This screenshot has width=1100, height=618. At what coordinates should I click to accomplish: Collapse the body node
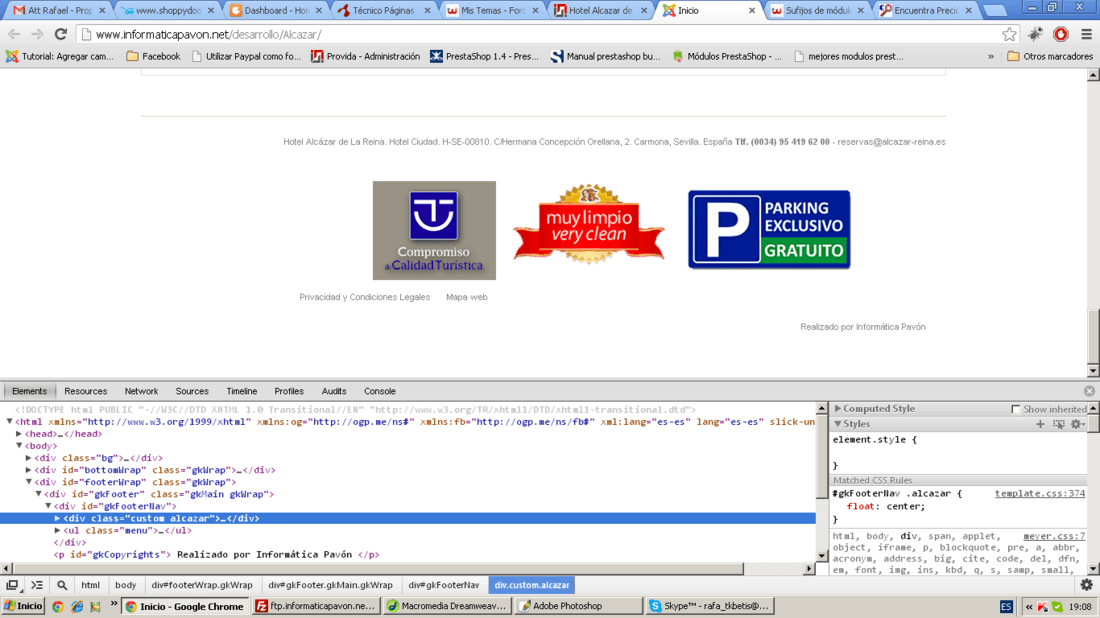[19, 445]
